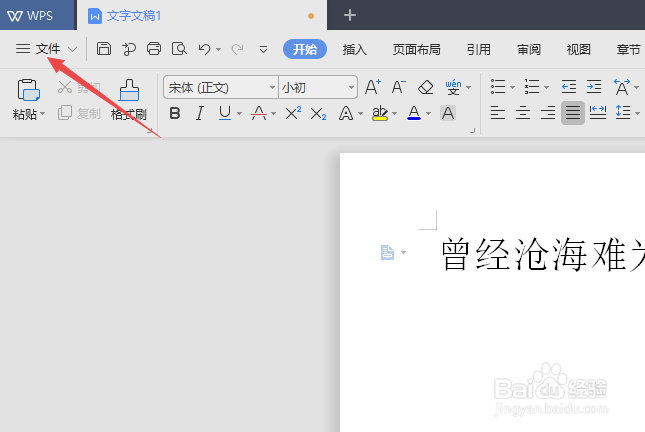Viewport: 645px width, 432px height.
Task: Click the Clear Formatting eraser icon
Action: (425, 87)
